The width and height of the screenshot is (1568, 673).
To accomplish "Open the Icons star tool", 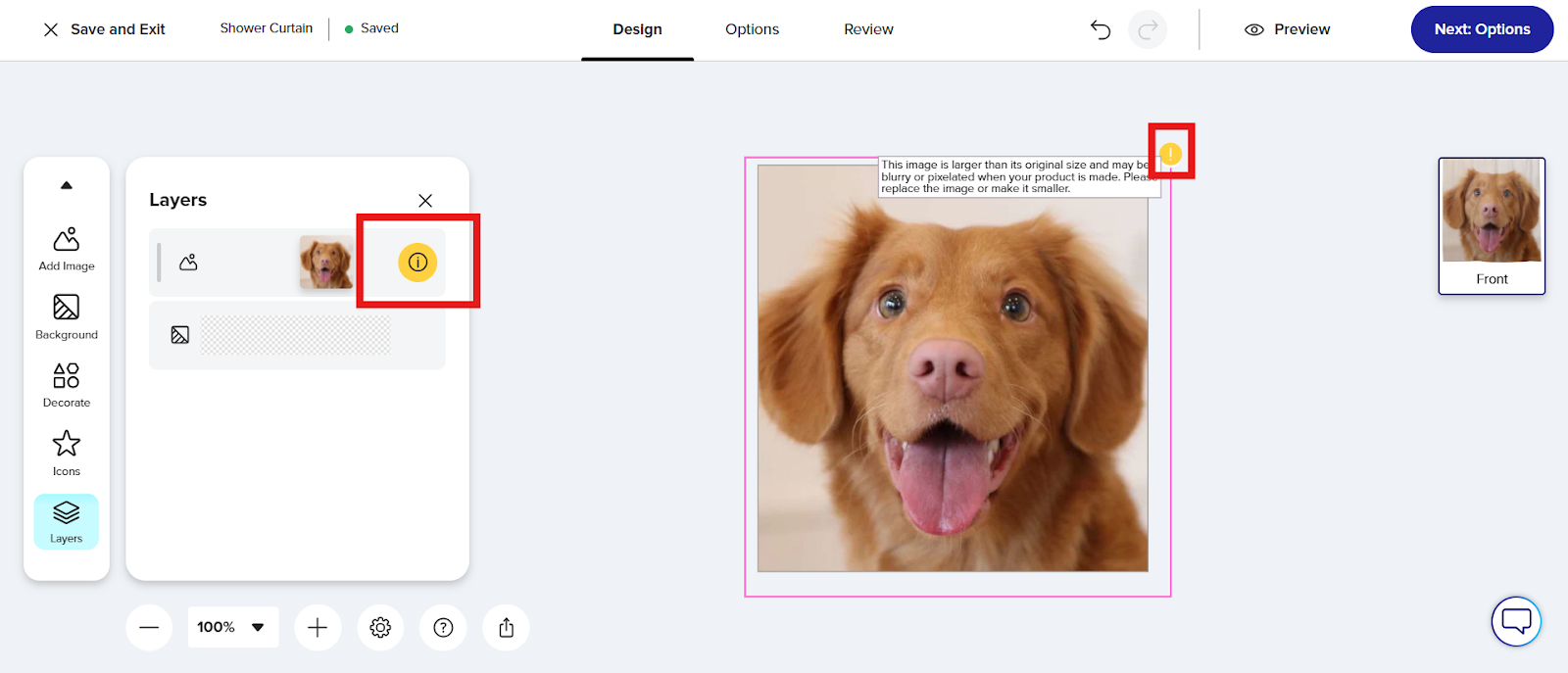I will click(67, 454).
